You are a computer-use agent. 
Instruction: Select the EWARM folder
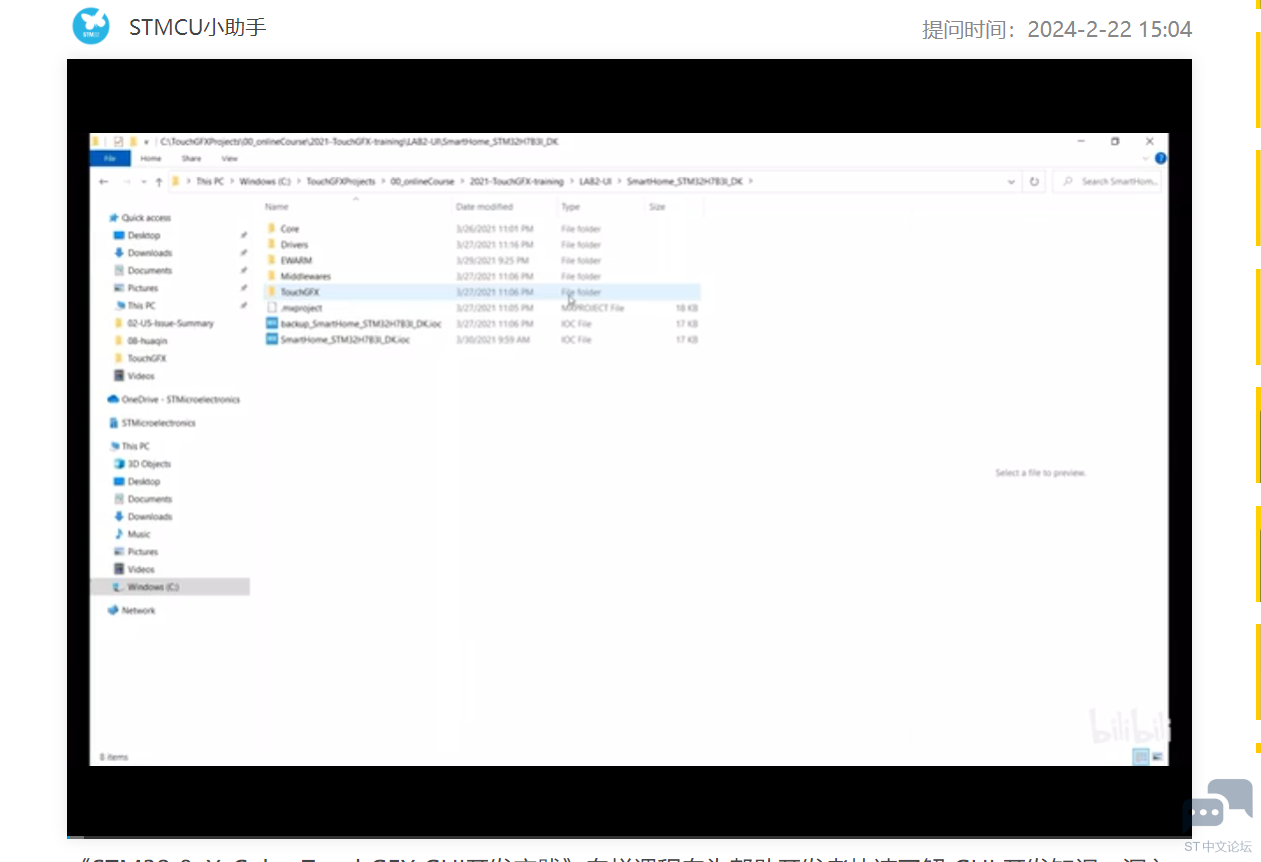296,261
